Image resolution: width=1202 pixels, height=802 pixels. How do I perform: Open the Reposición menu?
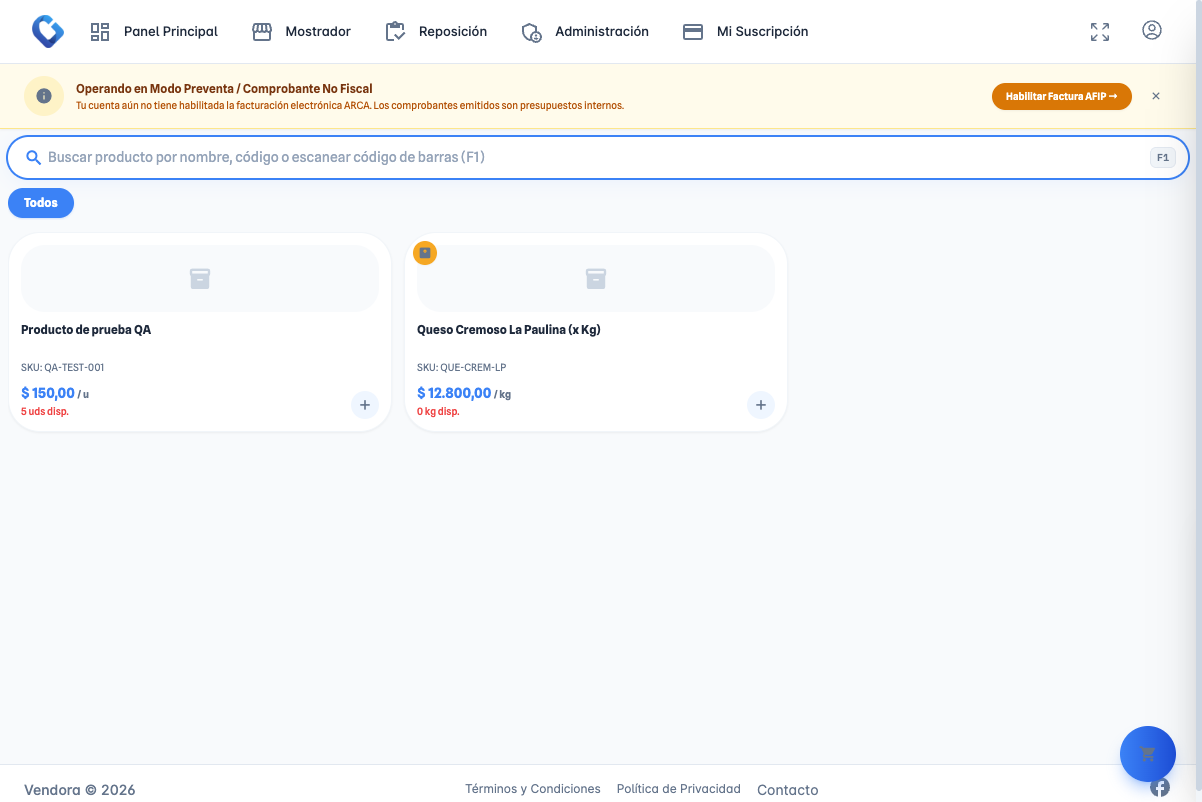coord(437,32)
